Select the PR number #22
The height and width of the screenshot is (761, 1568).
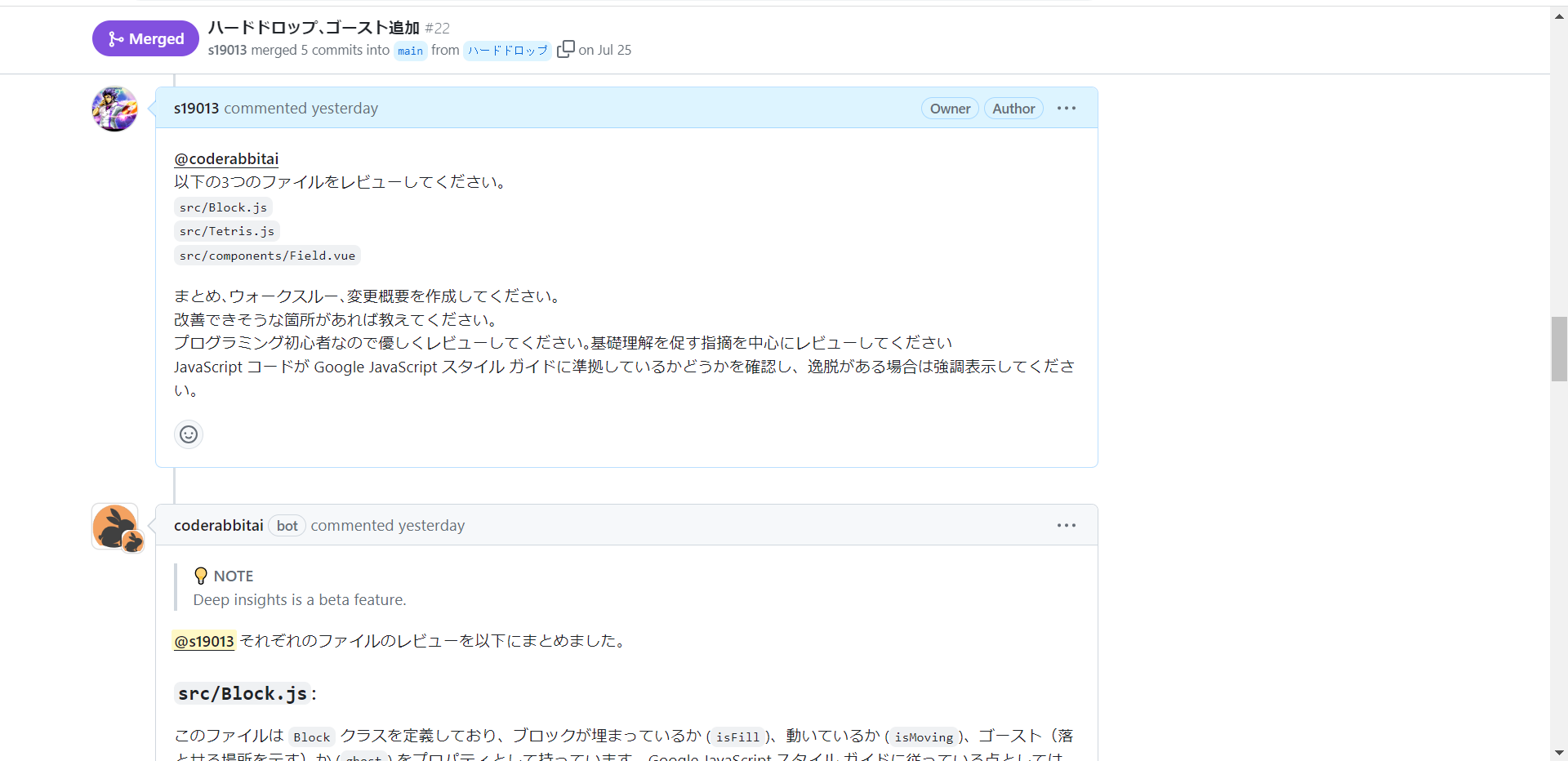(x=438, y=28)
